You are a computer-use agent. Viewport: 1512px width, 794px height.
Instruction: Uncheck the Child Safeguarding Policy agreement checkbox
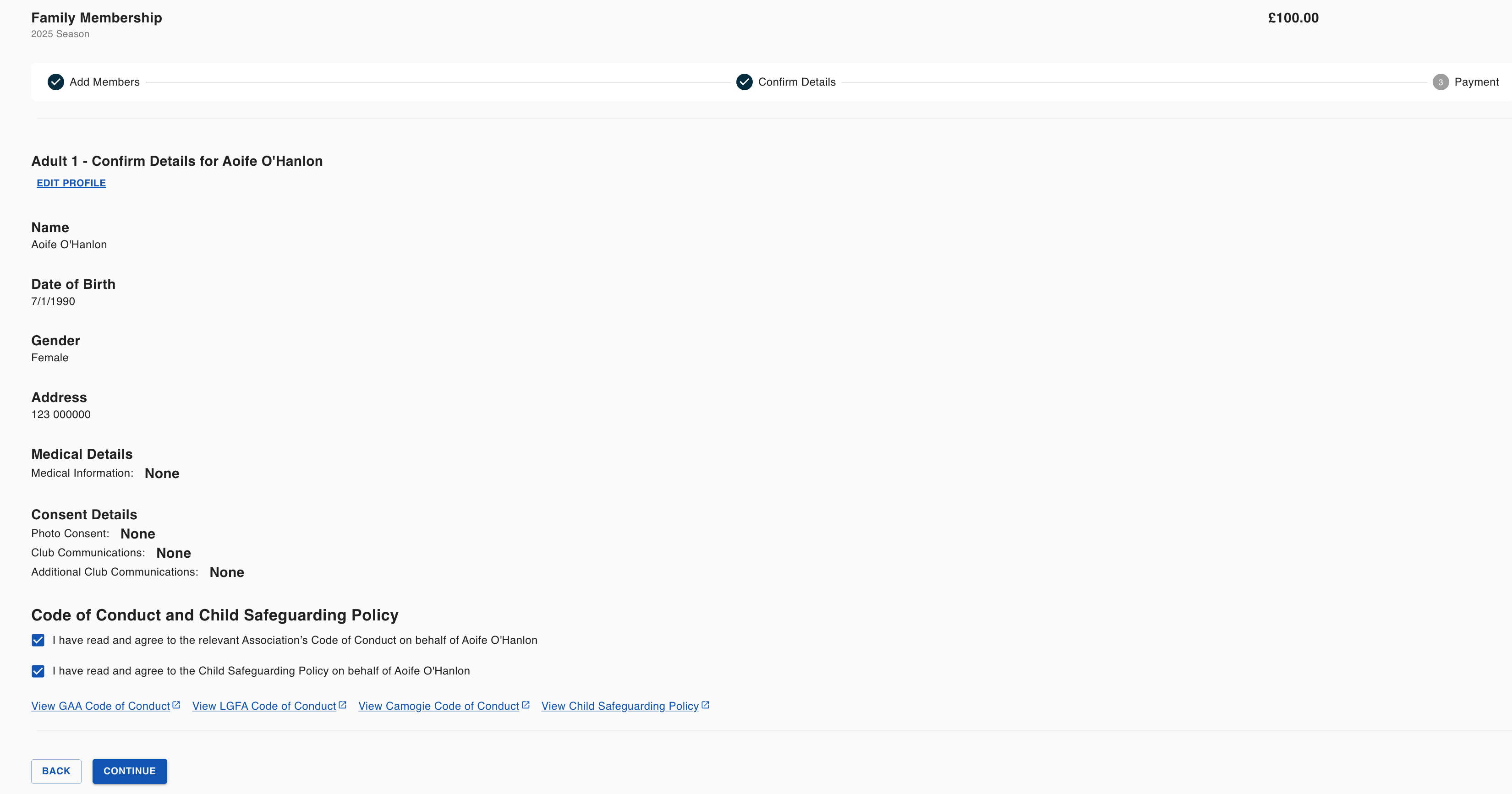tap(38, 671)
